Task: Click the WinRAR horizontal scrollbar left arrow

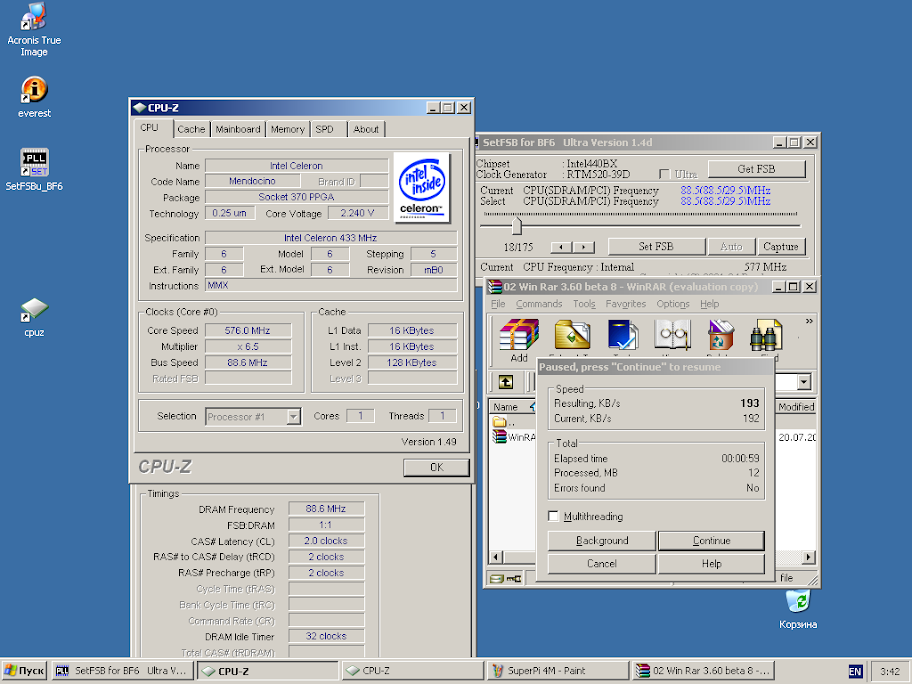Action: click(x=496, y=557)
